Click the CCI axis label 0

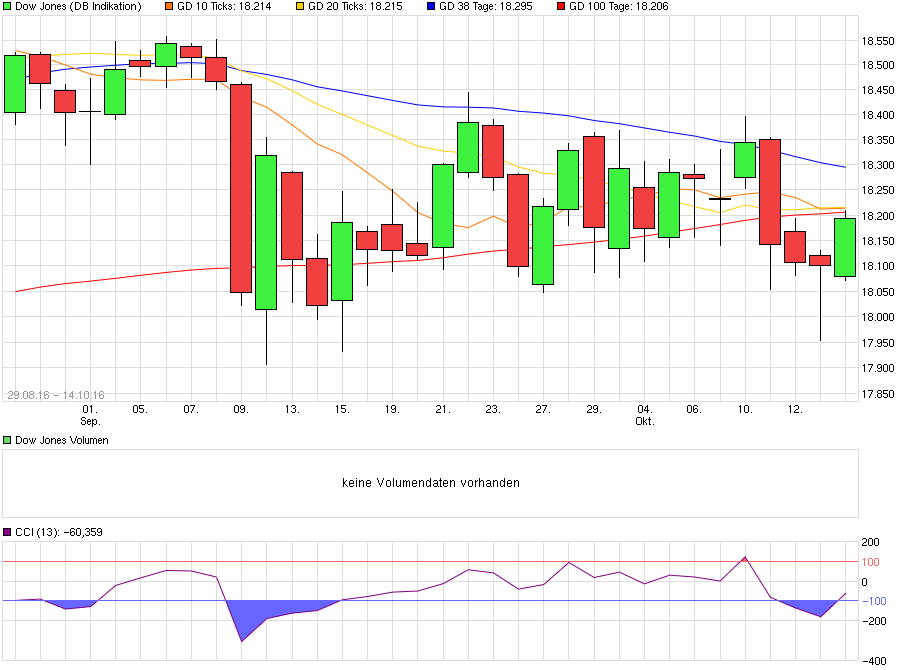[864, 582]
